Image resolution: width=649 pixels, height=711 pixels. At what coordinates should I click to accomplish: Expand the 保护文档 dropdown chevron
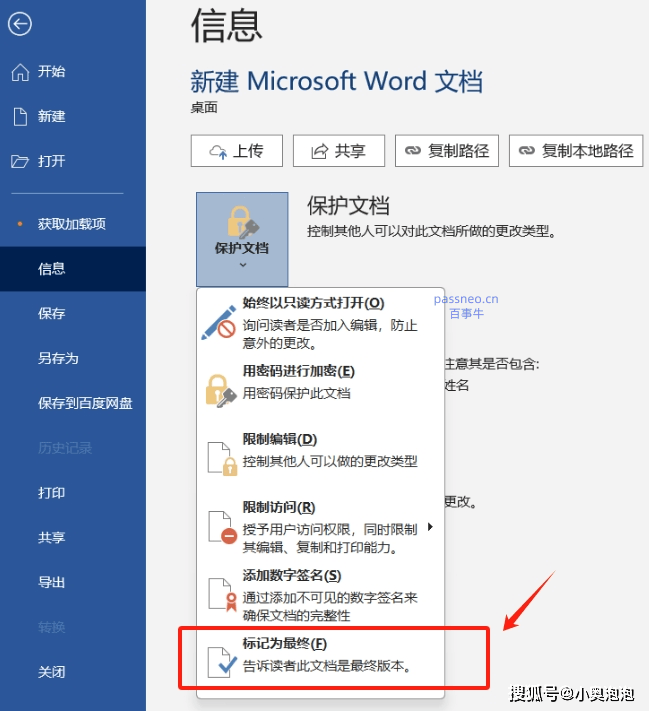pos(243,265)
